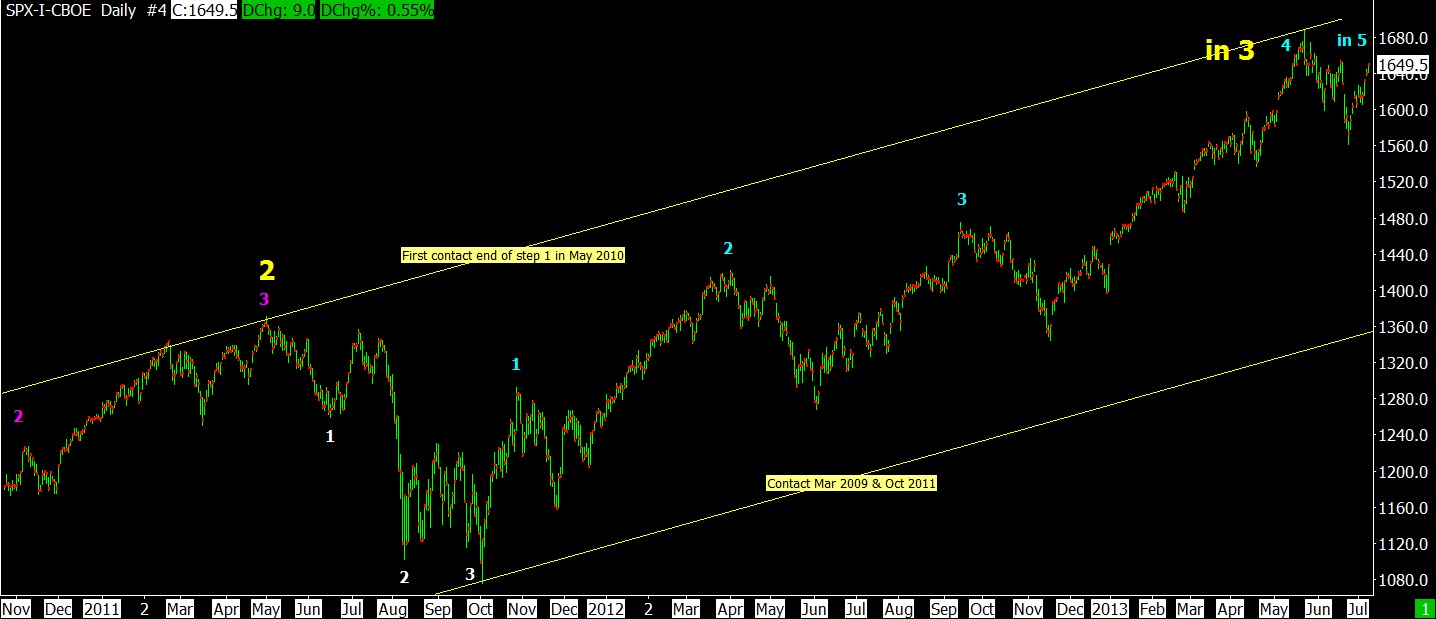The height and width of the screenshot is (619, 1436).
Task: Select the magenta '3' wave label
Action: [264, 298]
